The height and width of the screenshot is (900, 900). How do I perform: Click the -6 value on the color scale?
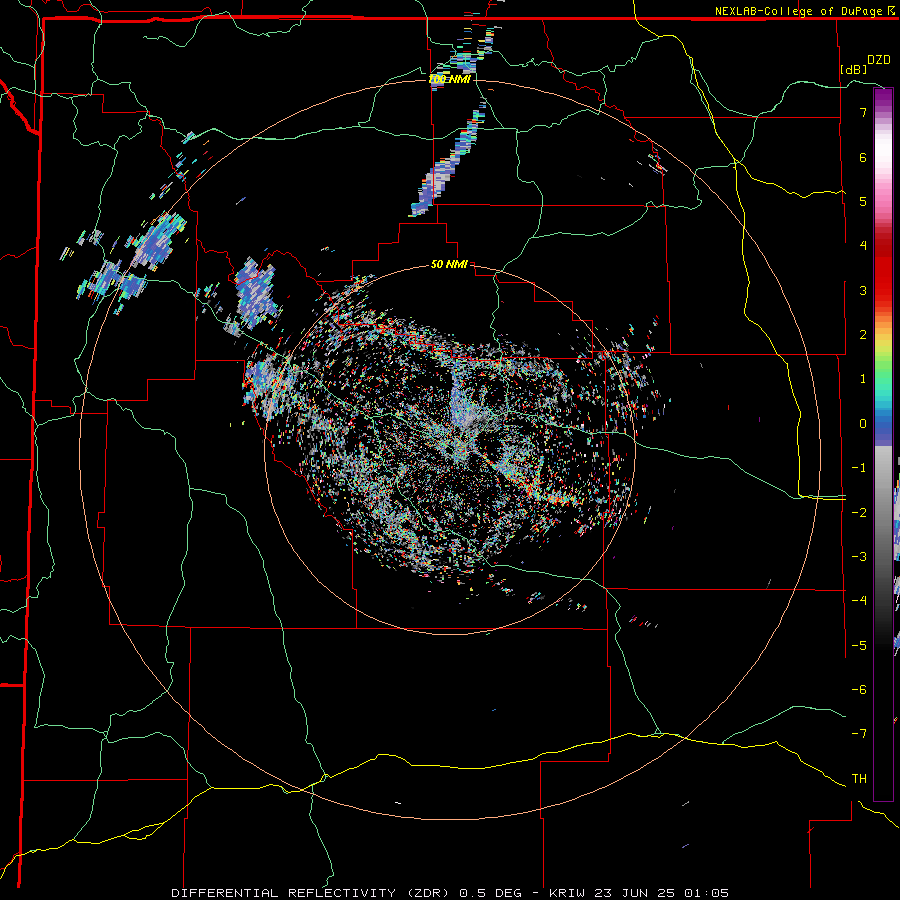point(859,690)
